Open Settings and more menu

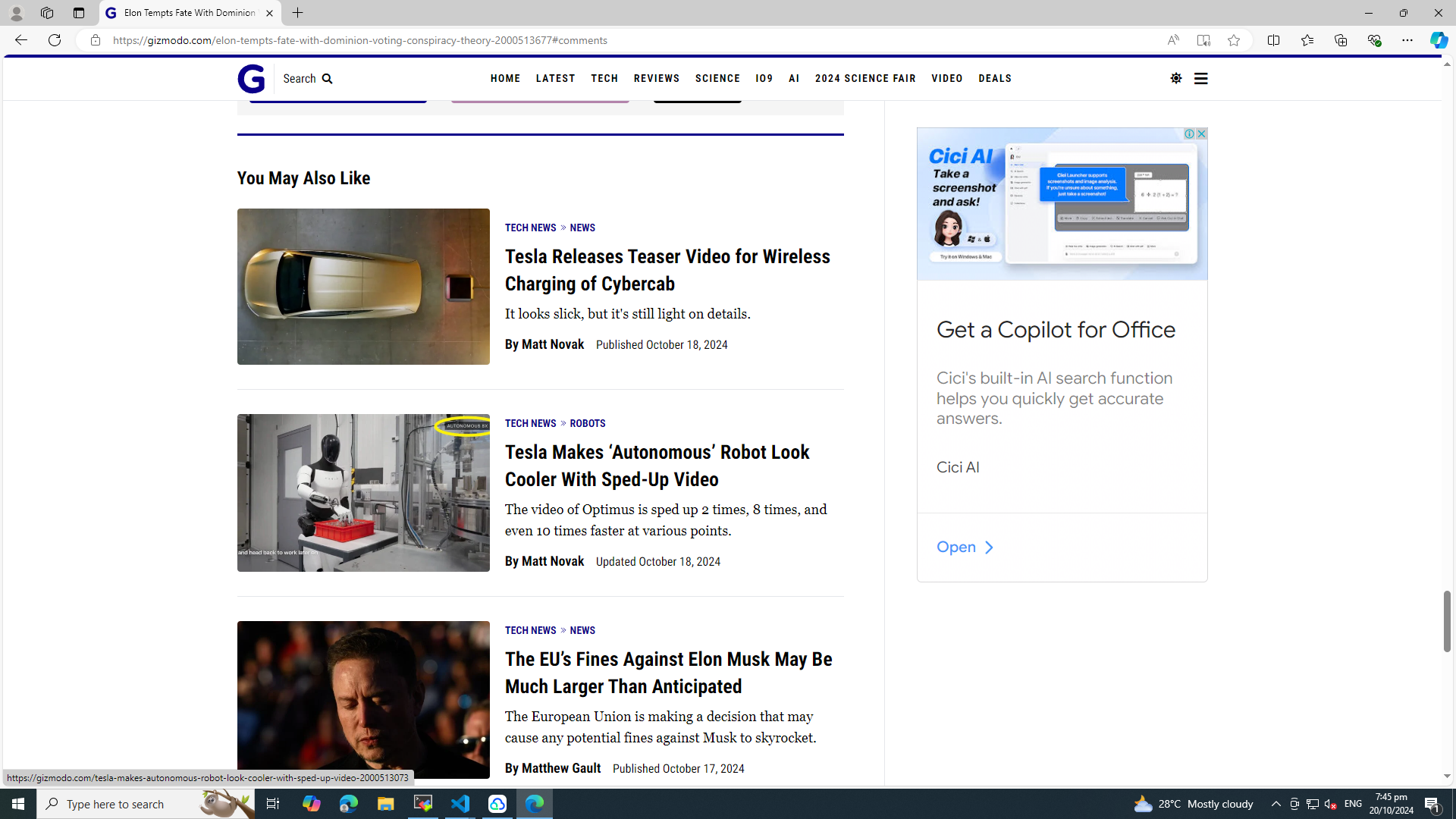point(1407,40)
